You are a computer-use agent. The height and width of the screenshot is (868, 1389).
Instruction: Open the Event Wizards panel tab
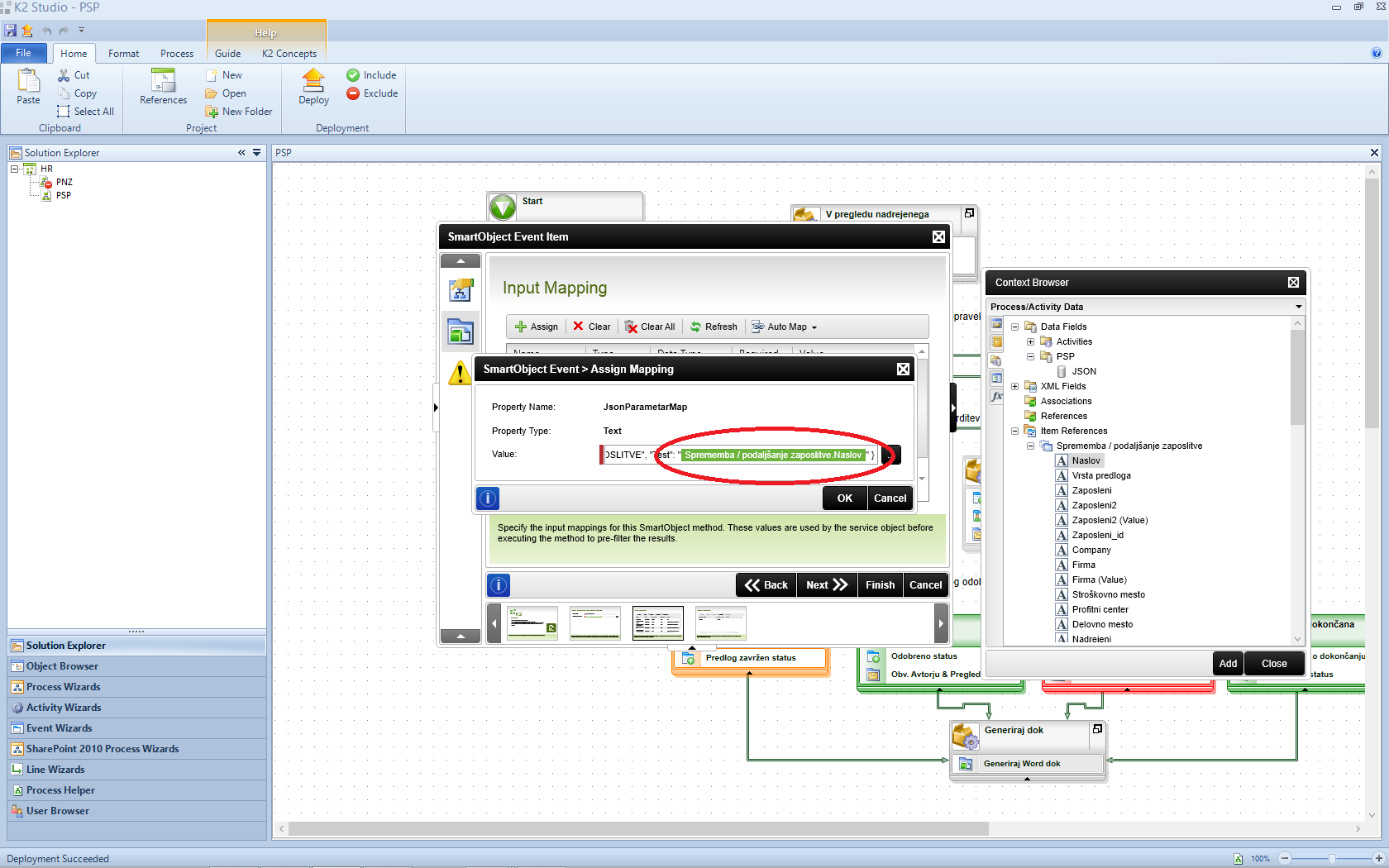point(137,728)
